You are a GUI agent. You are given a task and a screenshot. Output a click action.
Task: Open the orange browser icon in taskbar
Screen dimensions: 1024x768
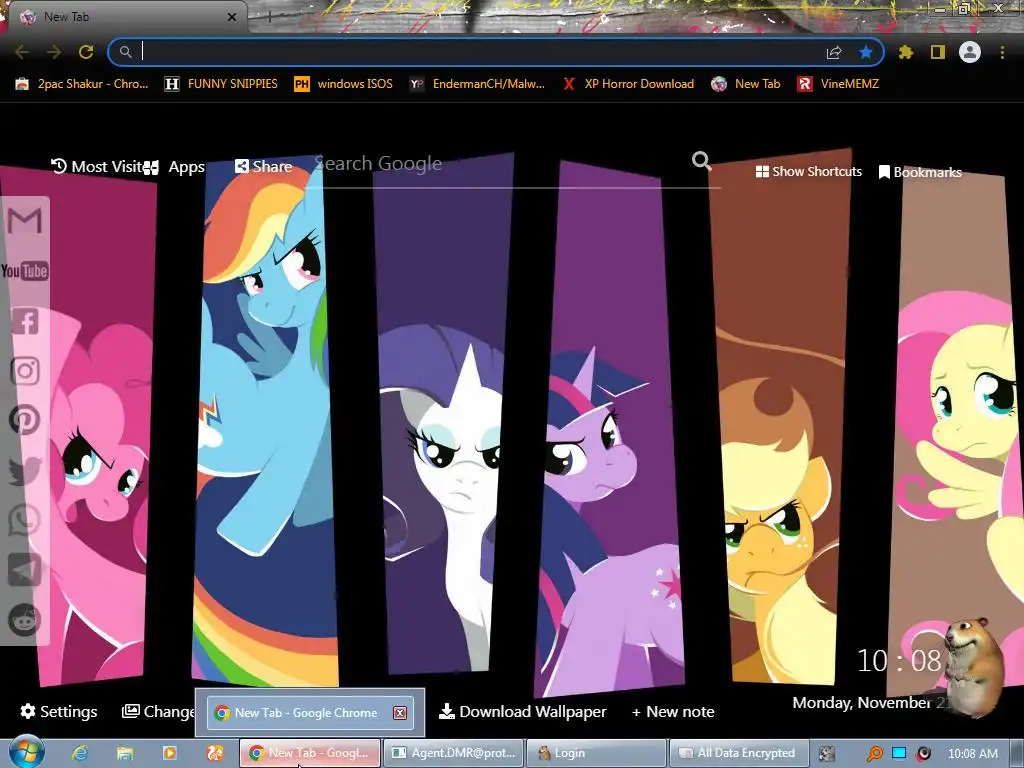[215, 753]
